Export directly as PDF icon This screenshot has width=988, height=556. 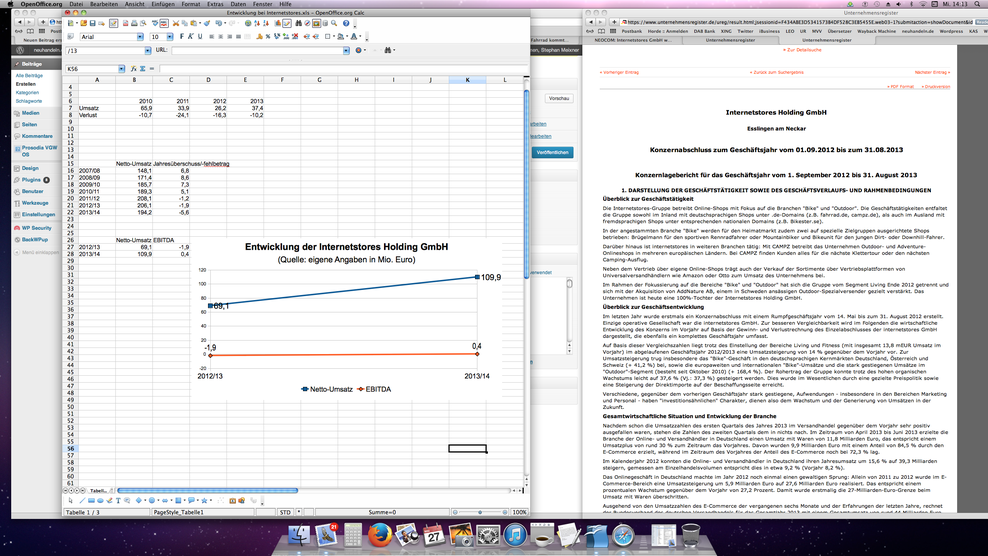pos(125,23)
